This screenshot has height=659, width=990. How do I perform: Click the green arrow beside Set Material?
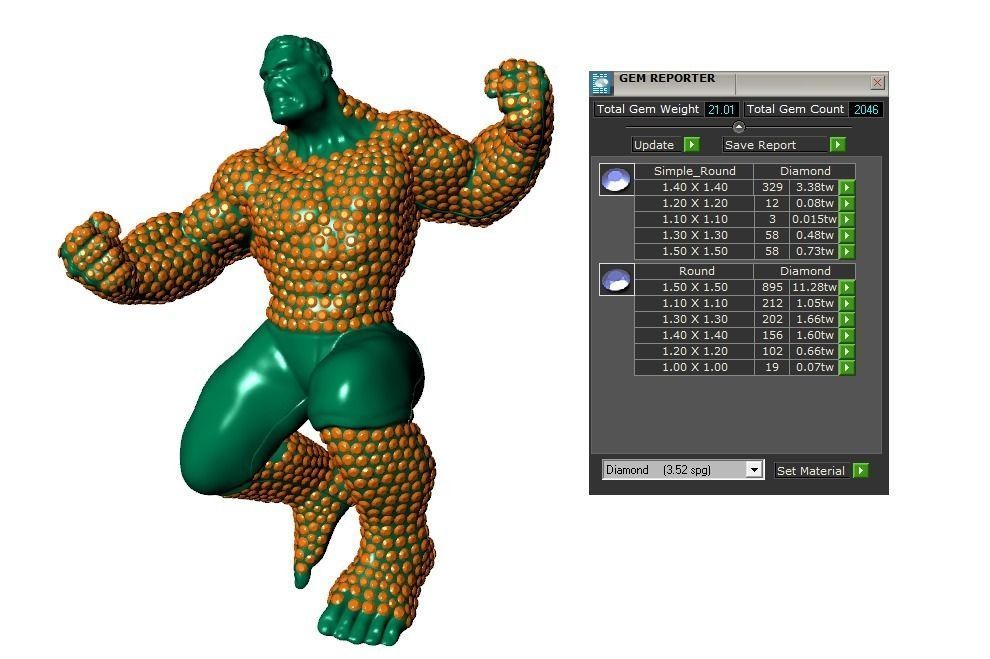point(861,470)
